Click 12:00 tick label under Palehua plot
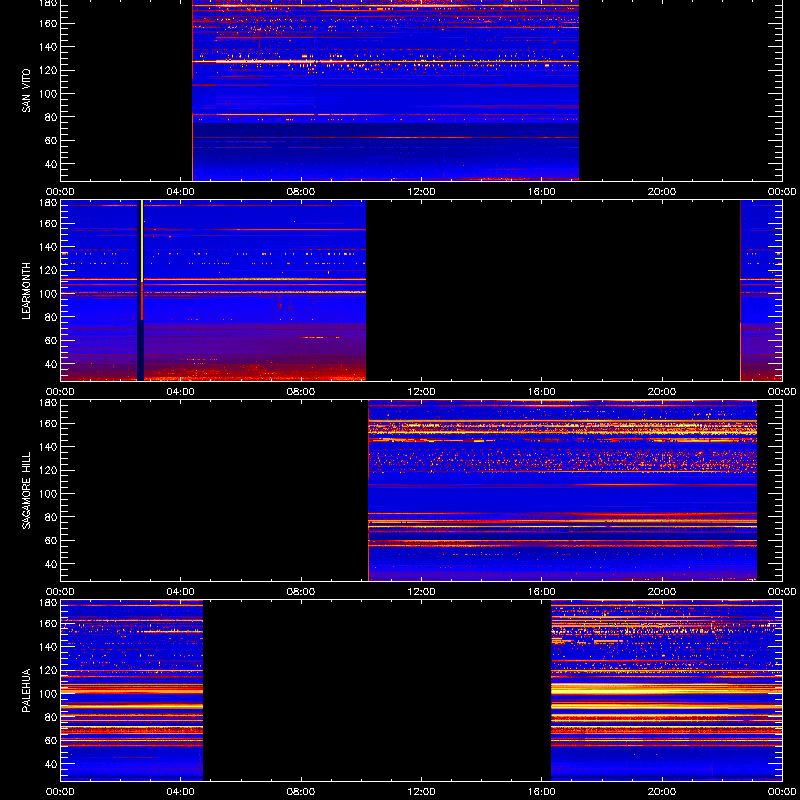This screenshot has height=800, width=800. click(421, 792)
